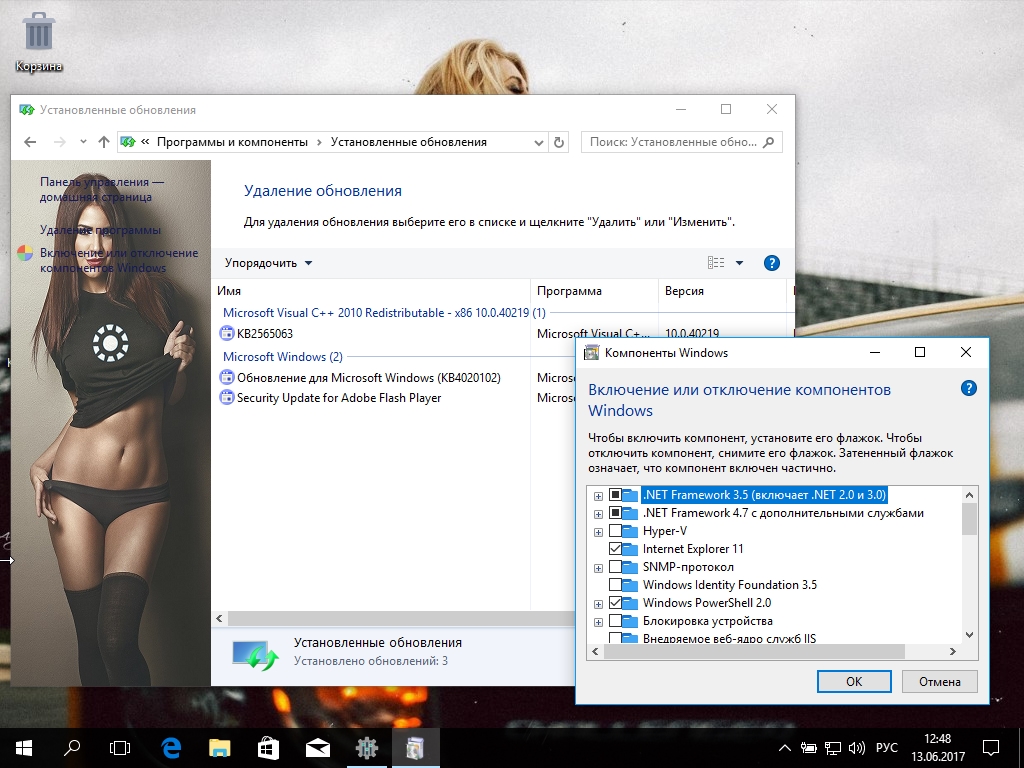Uncheck Windows PowerShell 2.0

(x=615, y=603)
